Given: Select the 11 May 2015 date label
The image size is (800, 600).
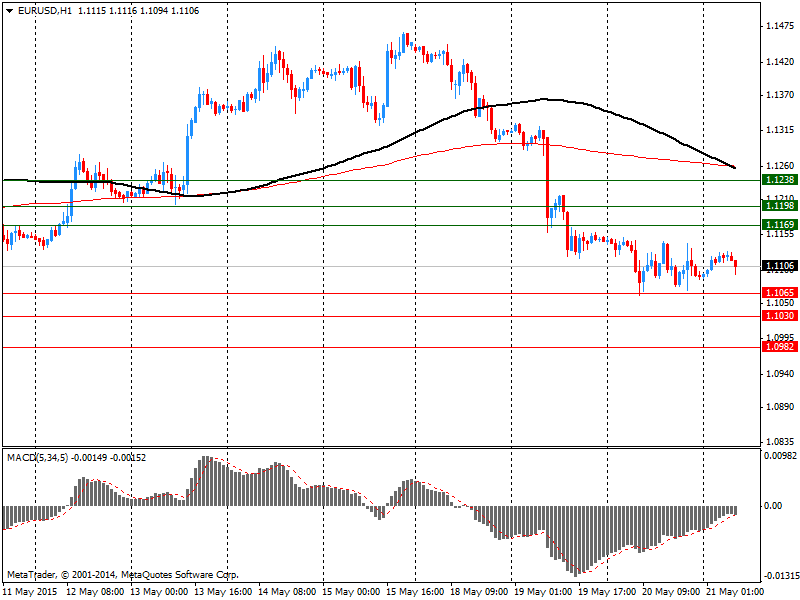Looking at the screenshot, I should point(32,592).
